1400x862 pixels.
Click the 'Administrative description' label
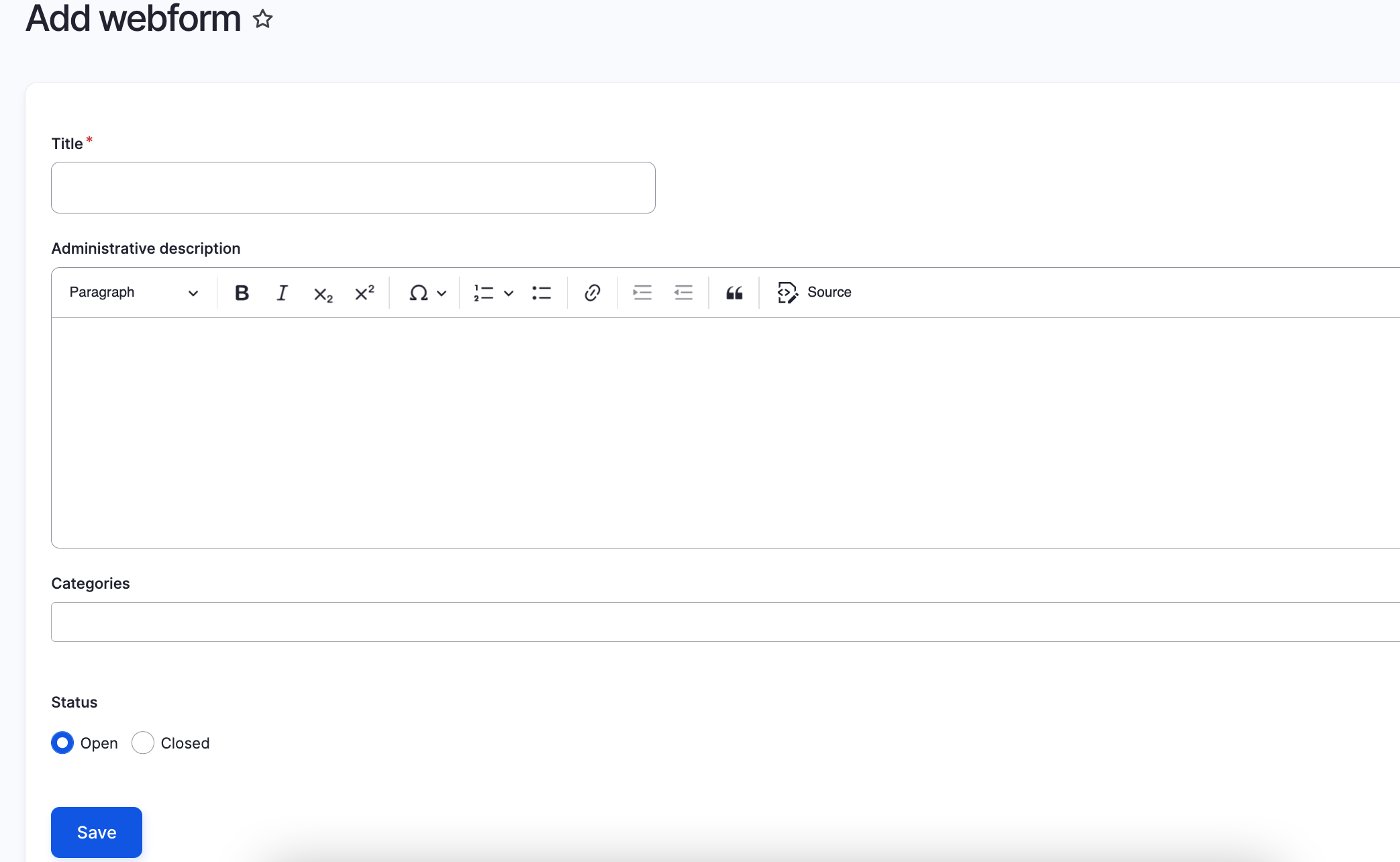146,248
